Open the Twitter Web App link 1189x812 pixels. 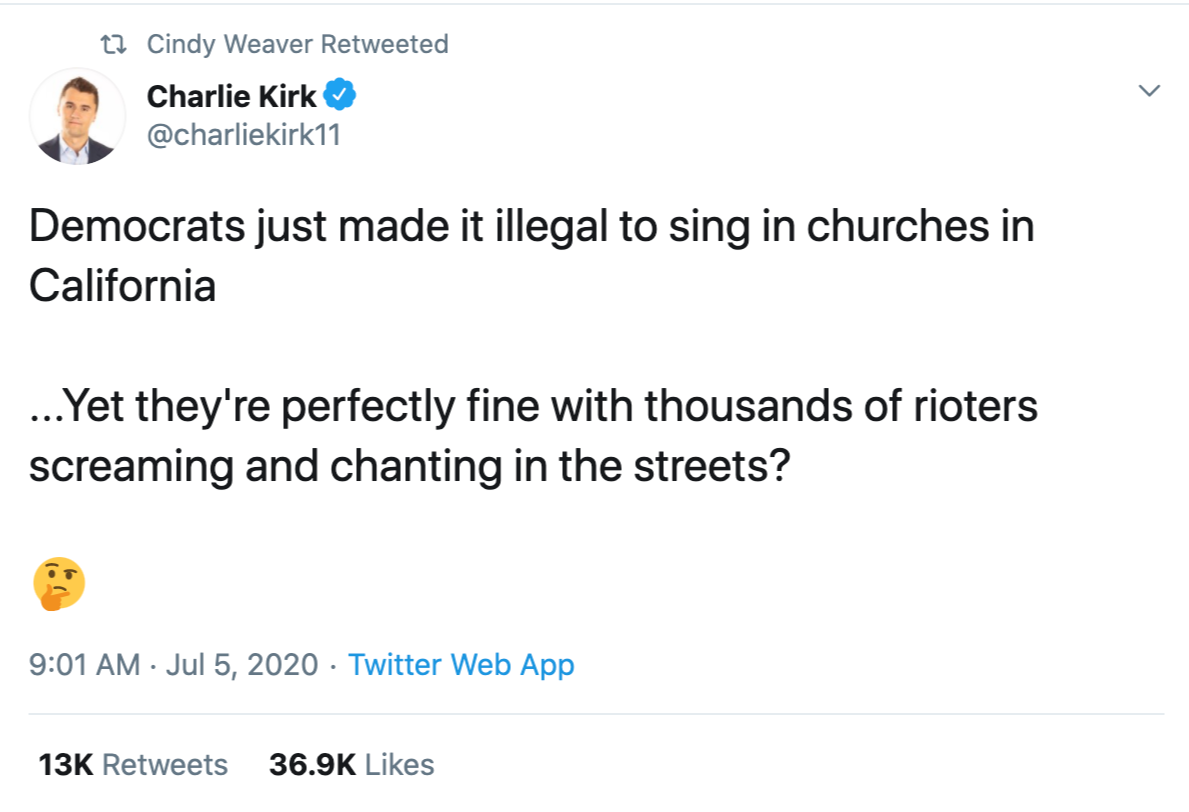461,665
